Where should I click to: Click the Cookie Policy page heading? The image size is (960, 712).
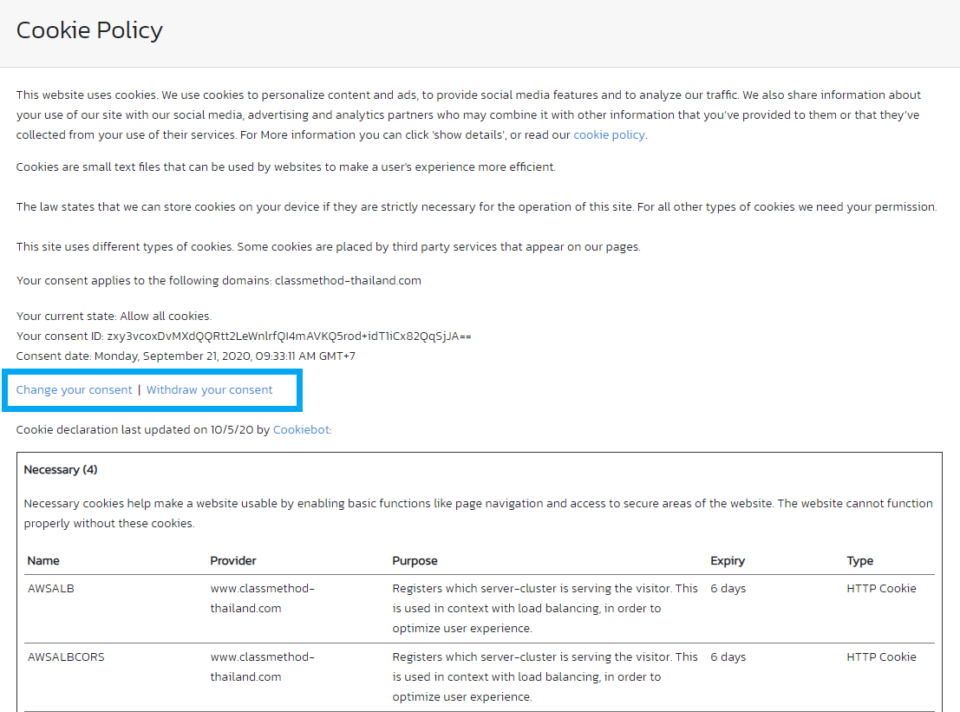click(89, 30)
